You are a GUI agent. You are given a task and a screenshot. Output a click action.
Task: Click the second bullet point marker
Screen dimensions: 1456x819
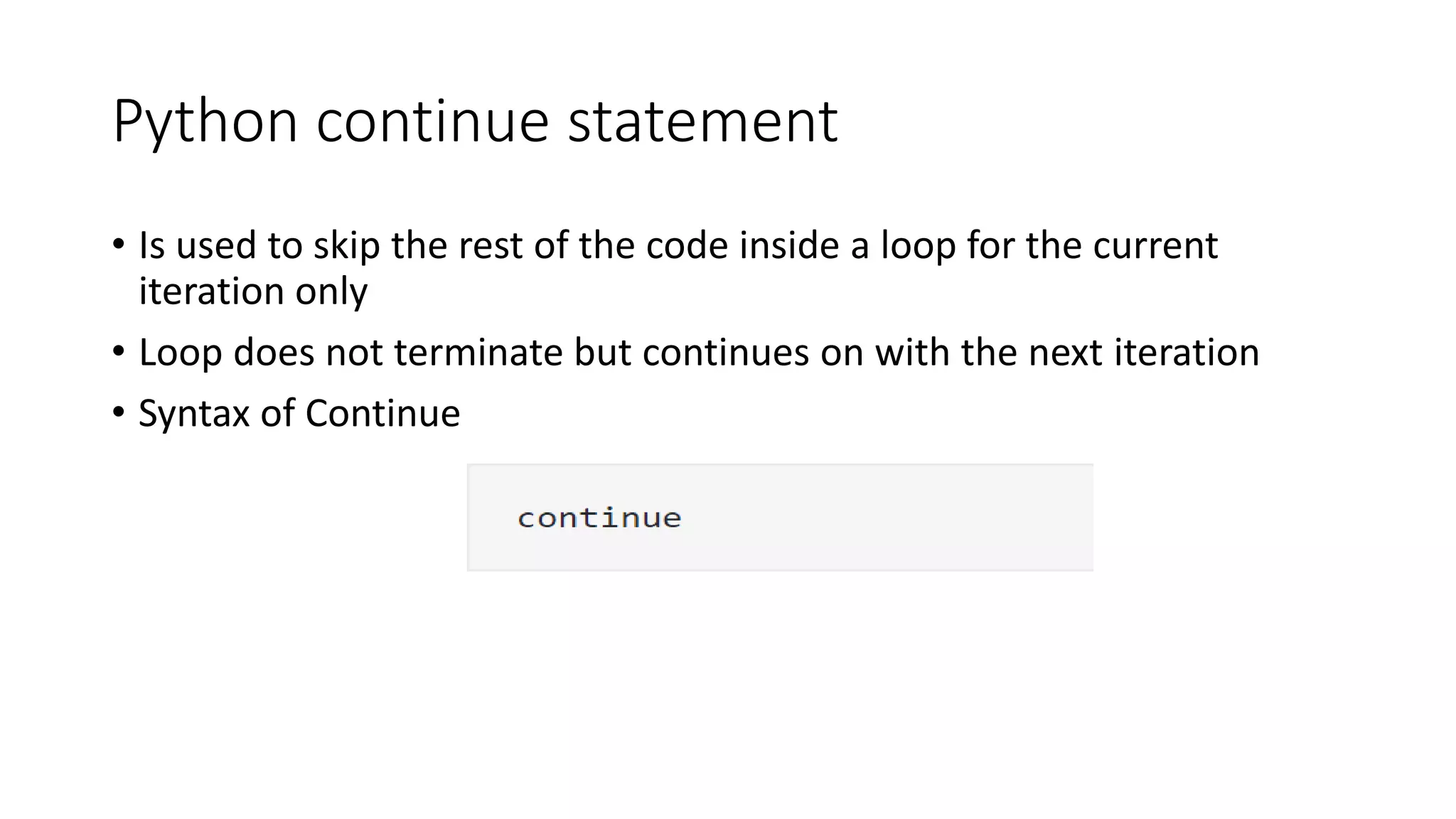pos(119,352)
